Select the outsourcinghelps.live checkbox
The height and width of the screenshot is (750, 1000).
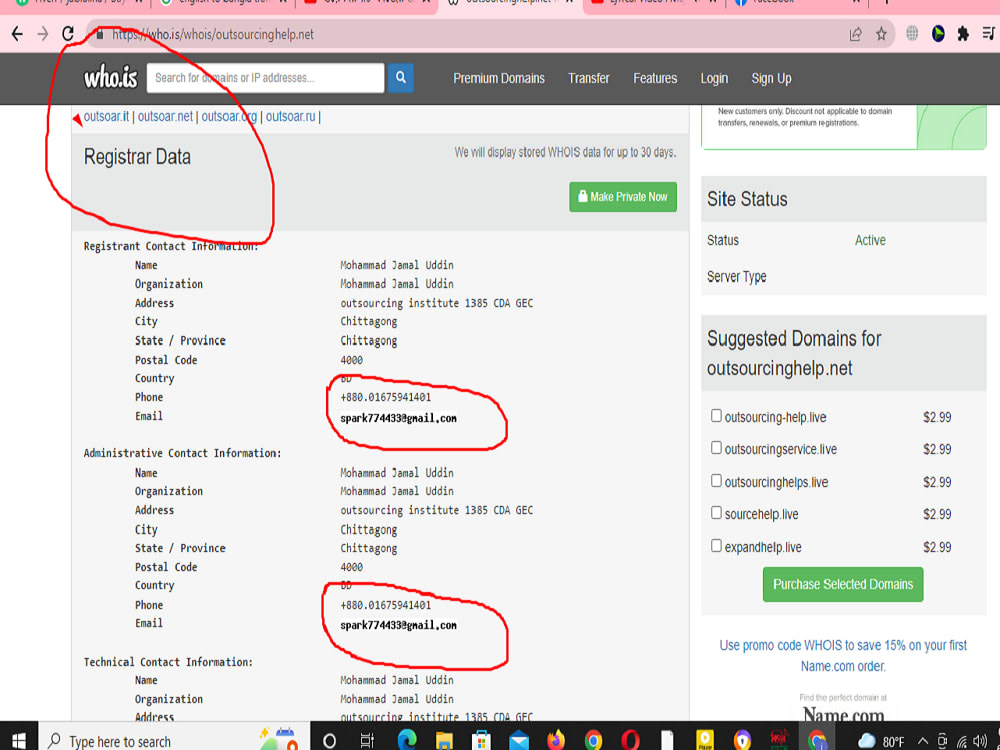pyautogui.click(x=716, y=480)
